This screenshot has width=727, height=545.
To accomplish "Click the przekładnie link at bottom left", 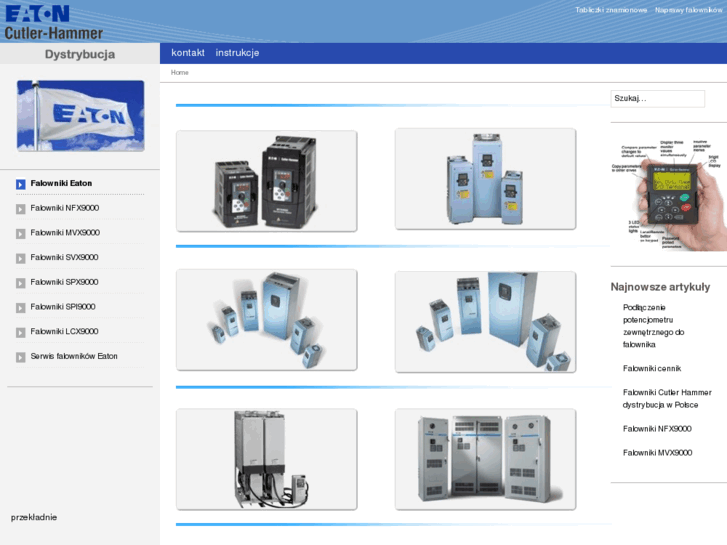I will 34,517.
